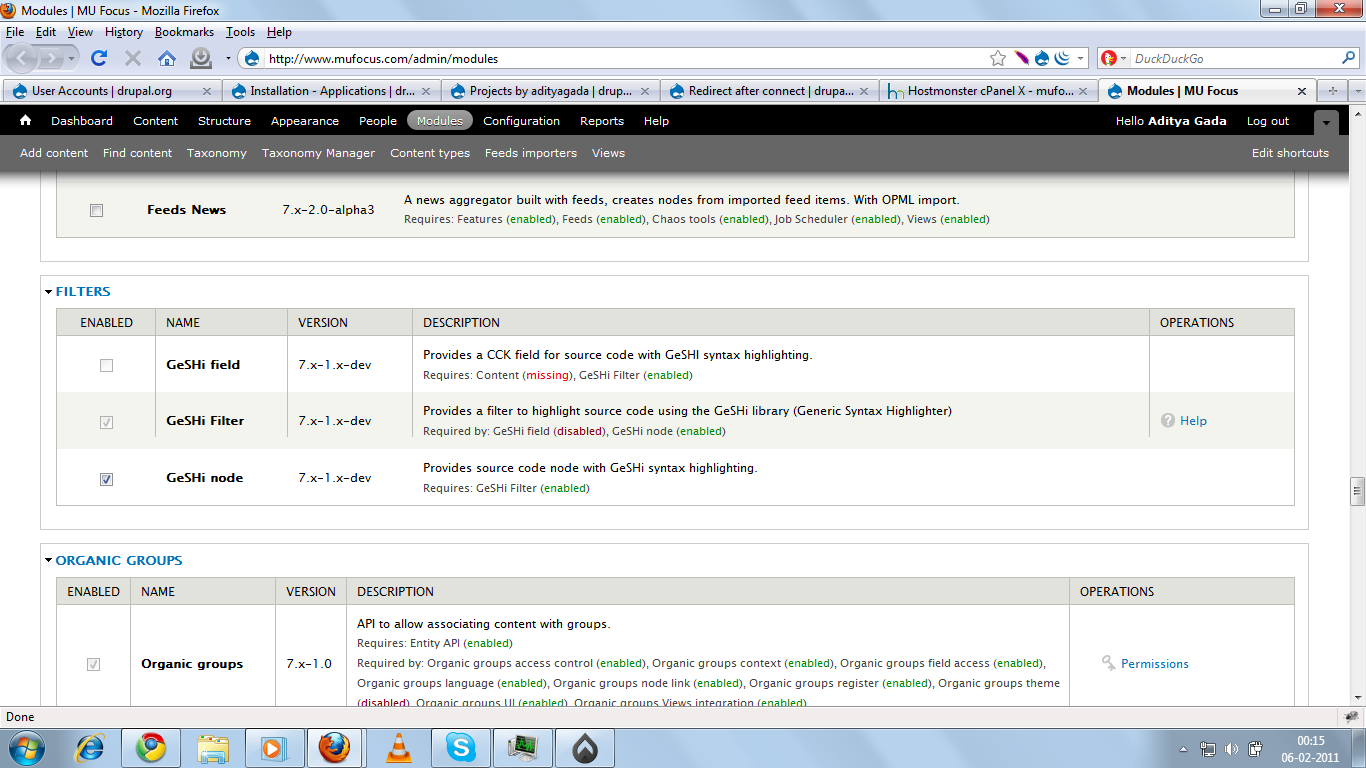The image size is (1366, 768).
Task: Switch to Installation - Applications tab
Action: 331,91
